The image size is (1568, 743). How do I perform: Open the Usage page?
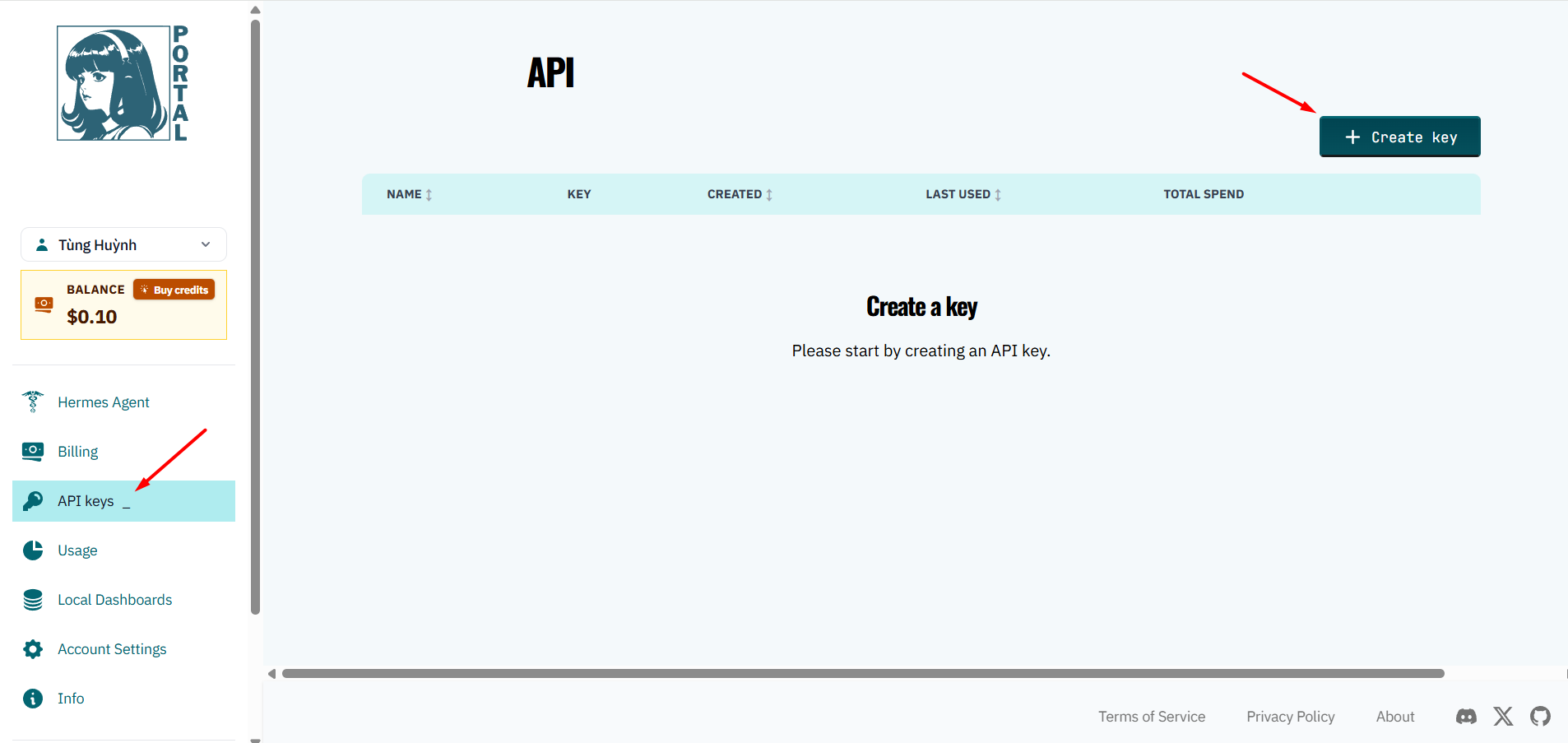click(77, 550)
